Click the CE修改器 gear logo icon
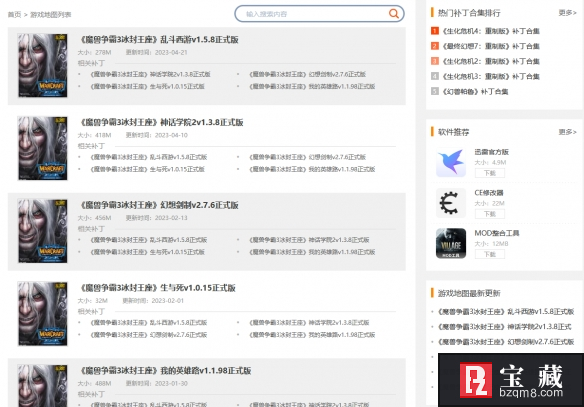Screen dimensions: 584x407 click(x=451, y=203)
